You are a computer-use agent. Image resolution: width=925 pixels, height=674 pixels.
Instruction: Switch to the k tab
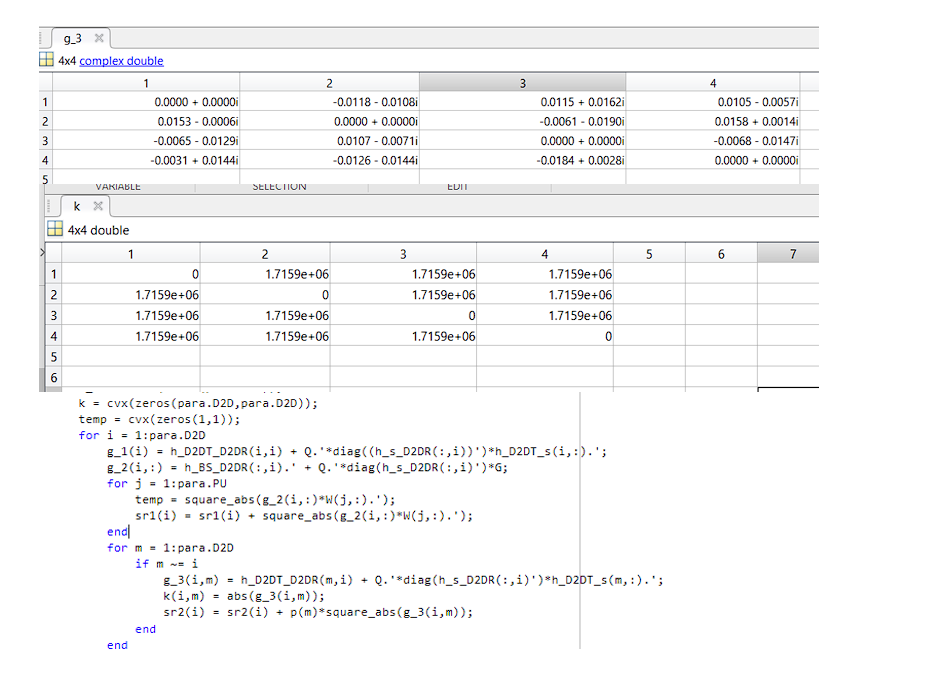pyautogui.click(x=77, y=206)
